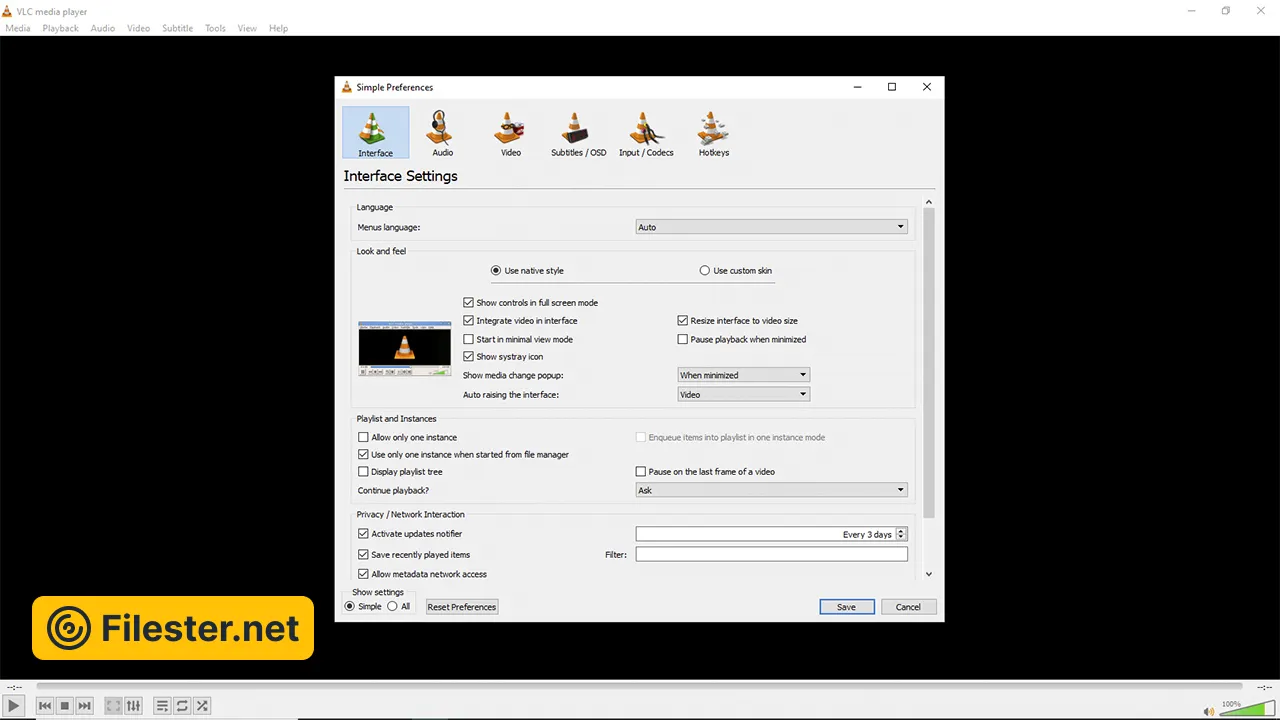Switch to the Hotkeys preferences

714,133
